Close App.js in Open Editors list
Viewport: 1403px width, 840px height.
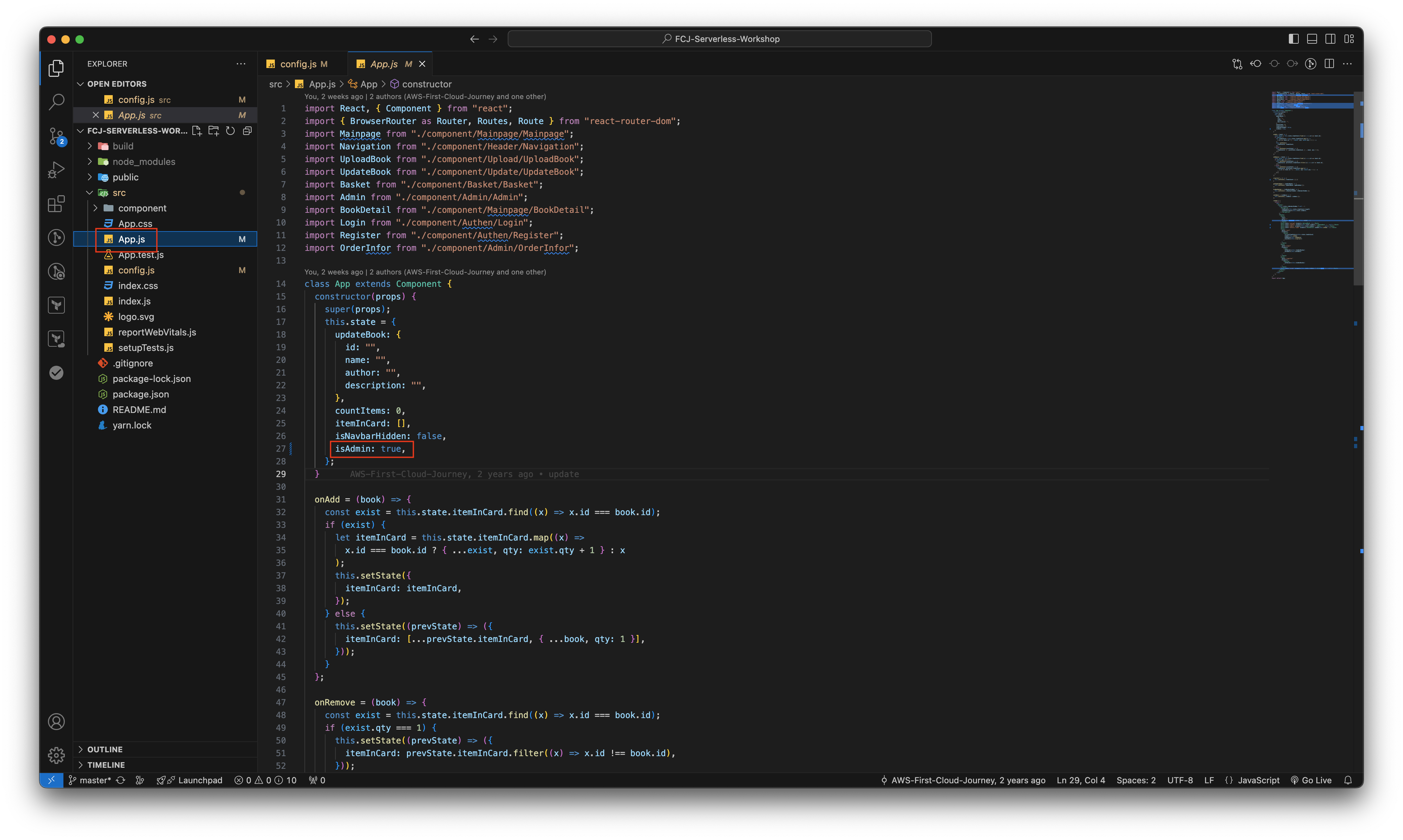[x=95, y=115]
